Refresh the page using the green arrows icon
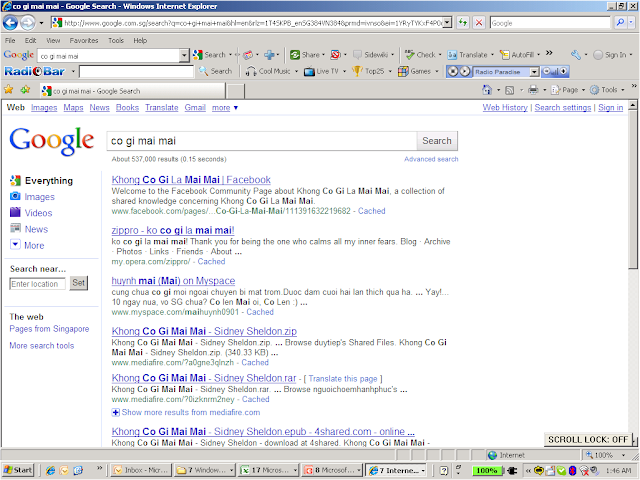Viewport: 640px width, 480px height. (462, 23)
